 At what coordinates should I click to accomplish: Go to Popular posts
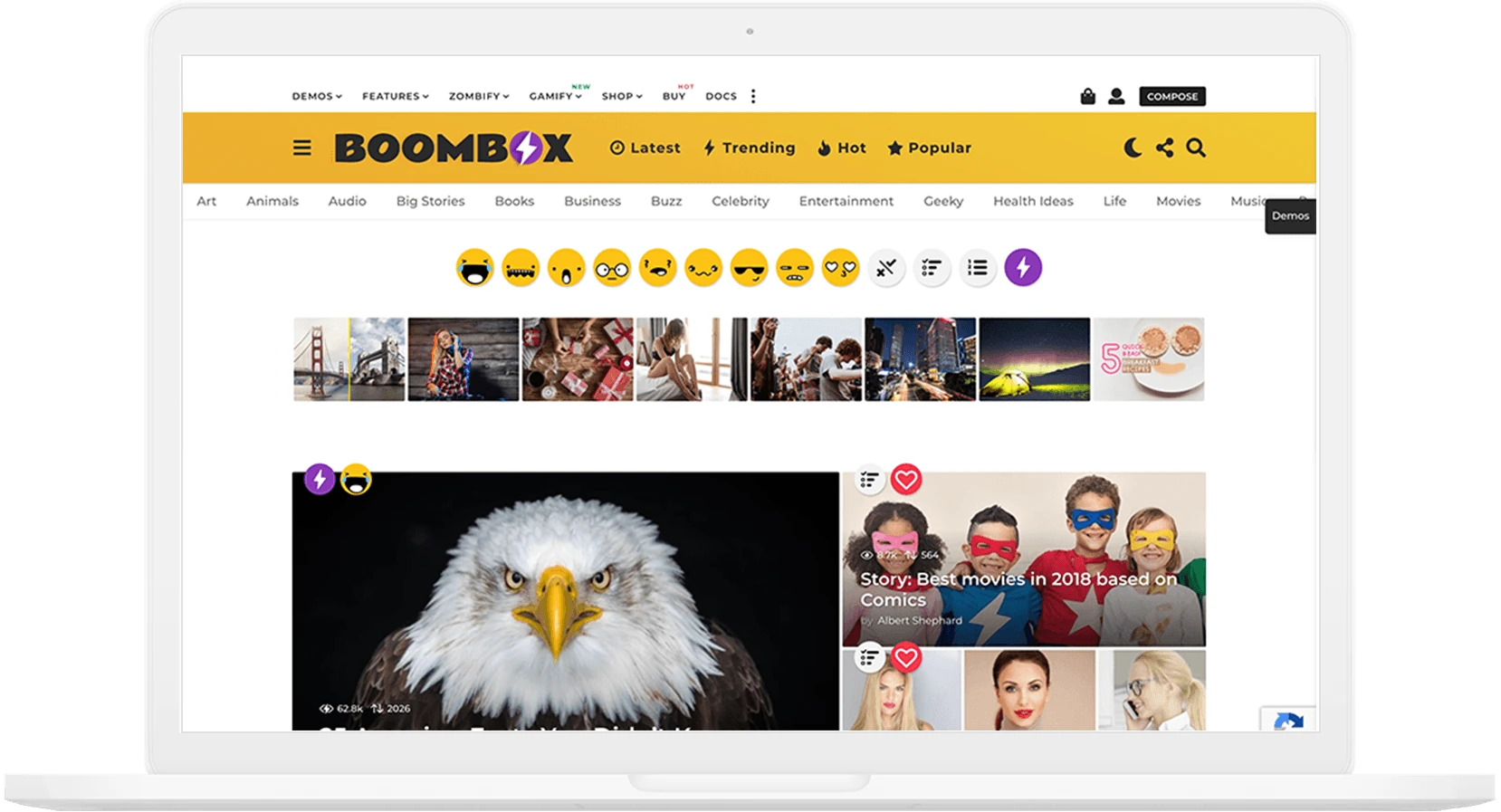point(929,148)
